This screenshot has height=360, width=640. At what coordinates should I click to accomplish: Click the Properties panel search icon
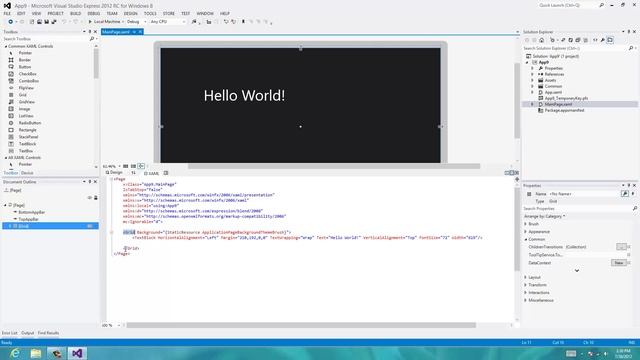[x=635, y=209]
